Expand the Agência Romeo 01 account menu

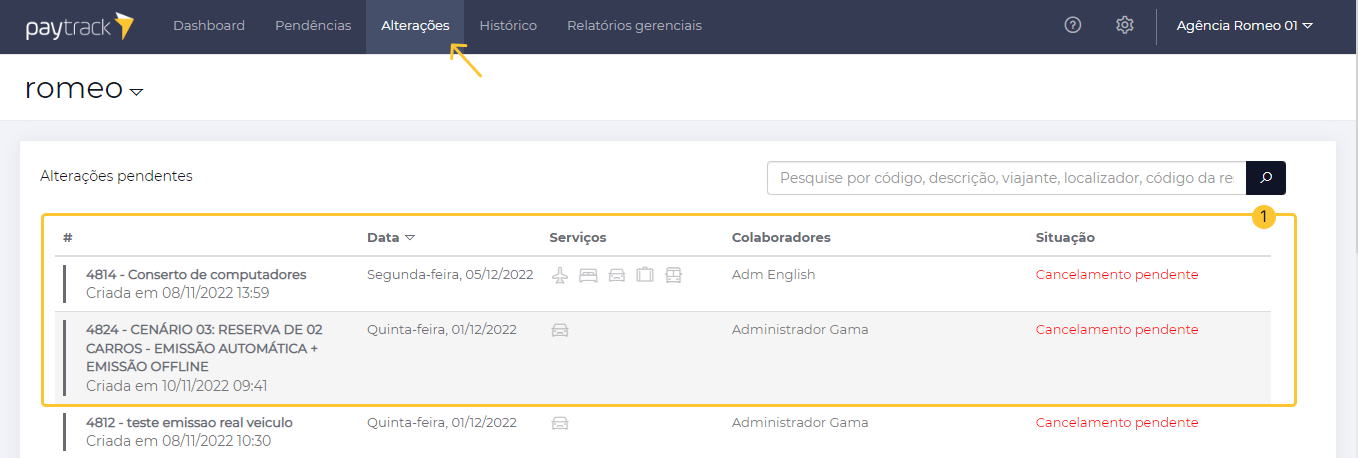[1244, 26]
